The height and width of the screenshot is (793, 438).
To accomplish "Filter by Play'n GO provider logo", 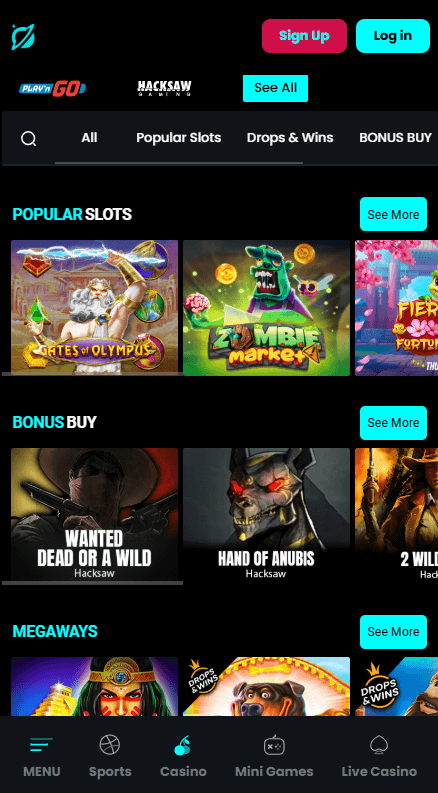I will coord(53,89).
